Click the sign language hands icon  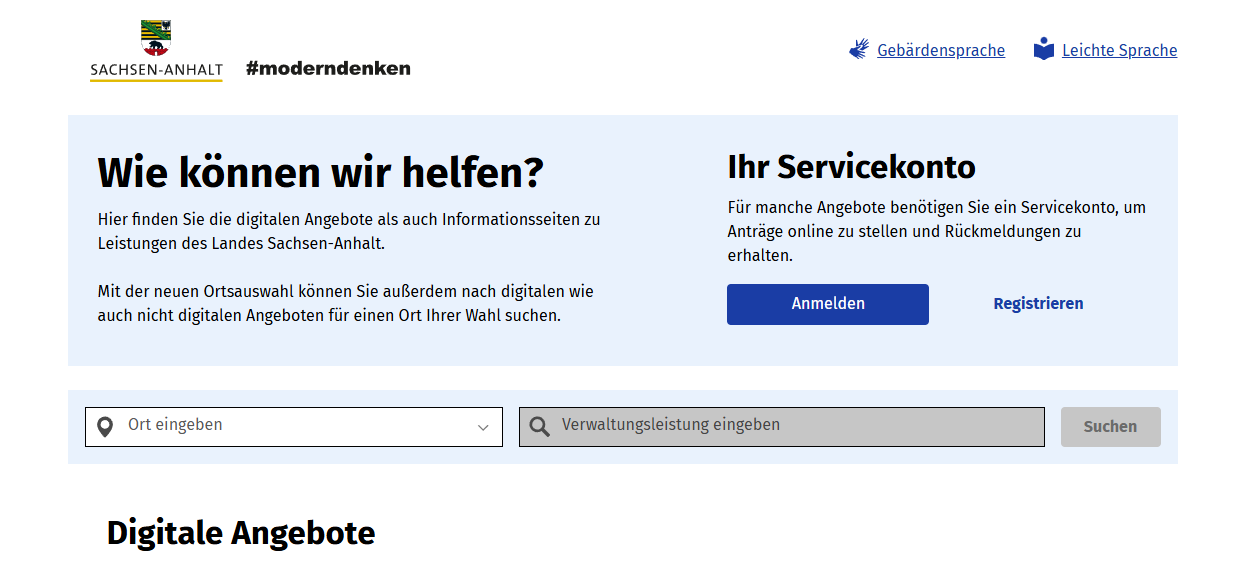point(859,49)
